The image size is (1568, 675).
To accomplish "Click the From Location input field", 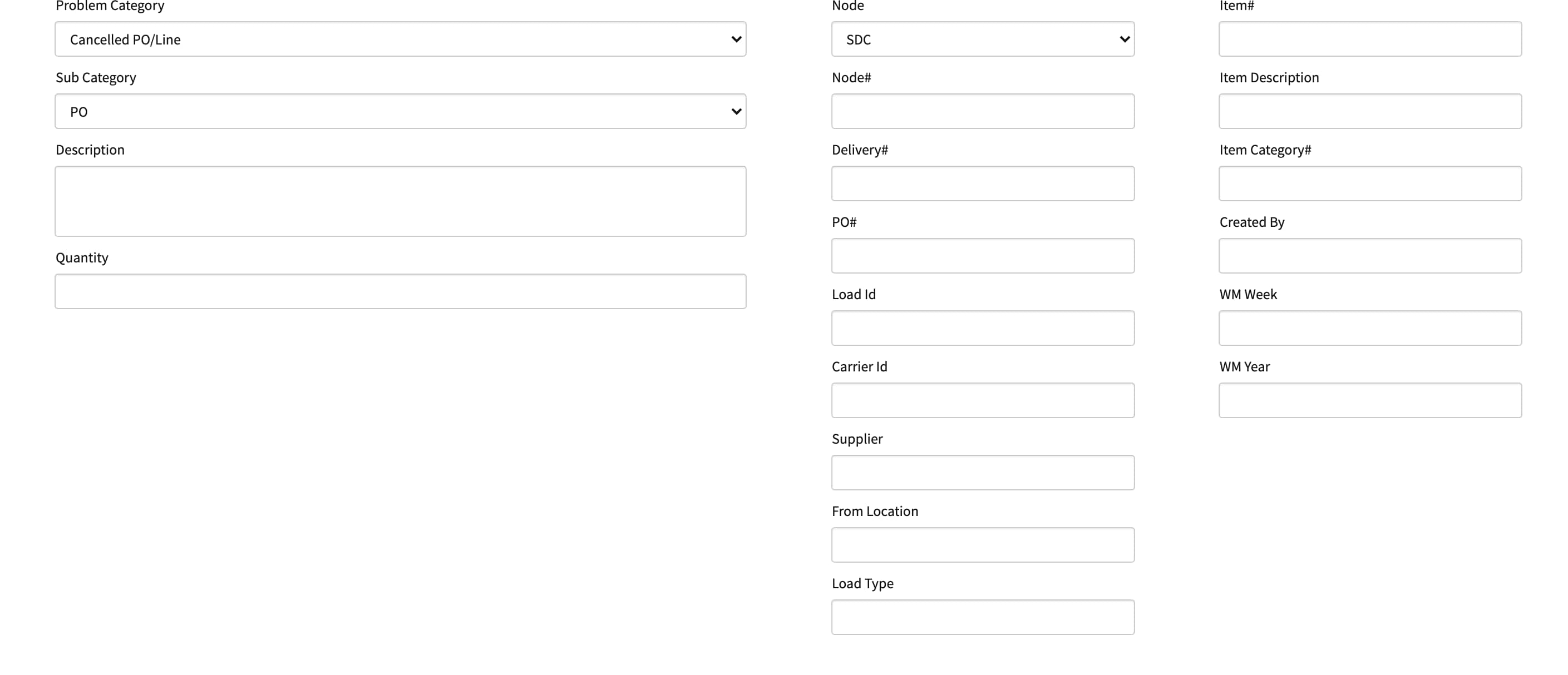I will tap(983, 545).
